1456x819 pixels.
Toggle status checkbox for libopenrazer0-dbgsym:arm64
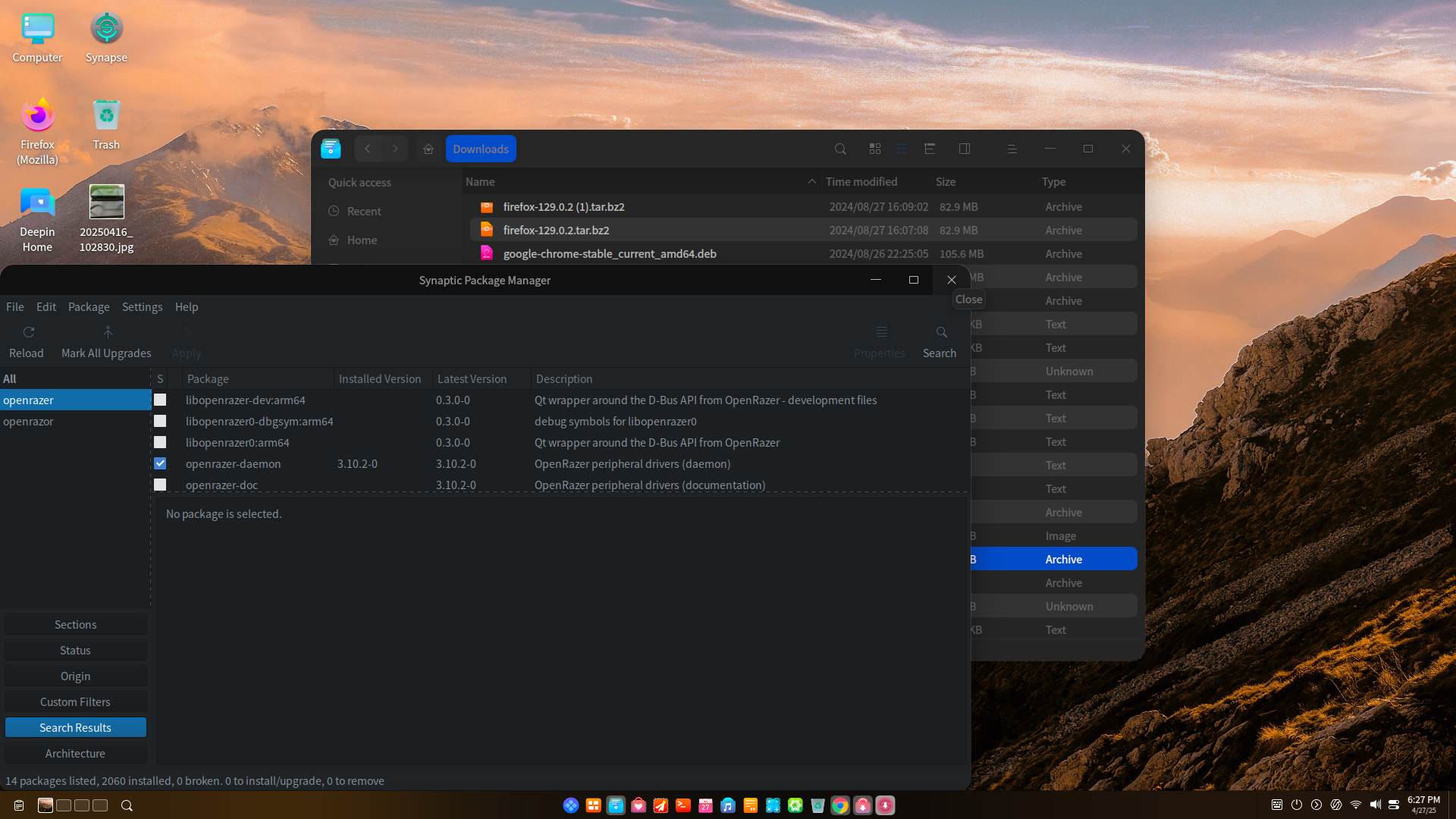[x=160, y=421]
